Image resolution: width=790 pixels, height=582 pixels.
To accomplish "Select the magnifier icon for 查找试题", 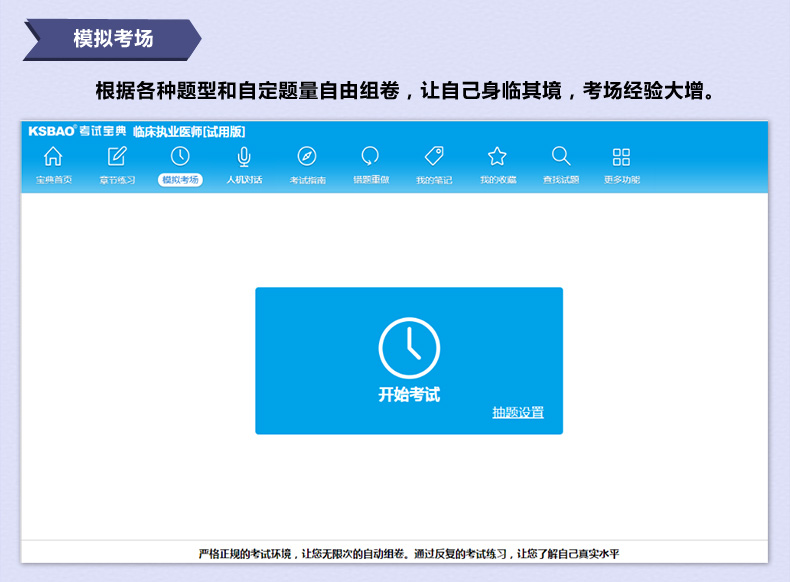I will click(x=561, y=156).
